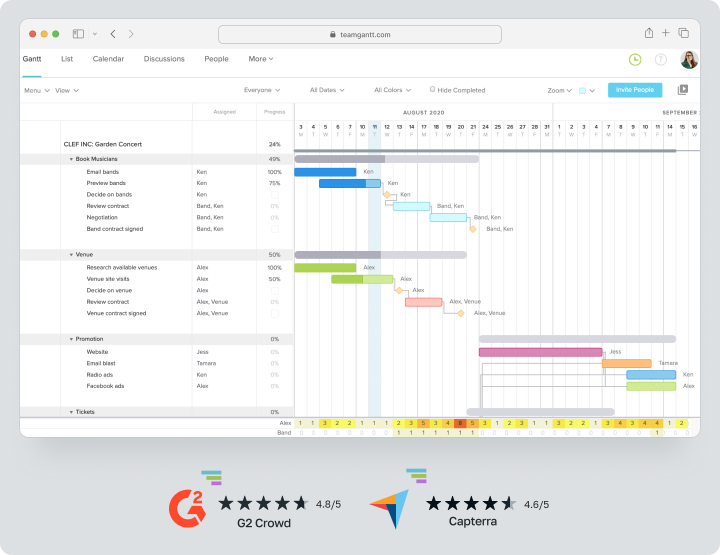This screenshot has width=720, height=555.
Task: Click the Facebook ads green Gantt bar
Action: (651, 387)
